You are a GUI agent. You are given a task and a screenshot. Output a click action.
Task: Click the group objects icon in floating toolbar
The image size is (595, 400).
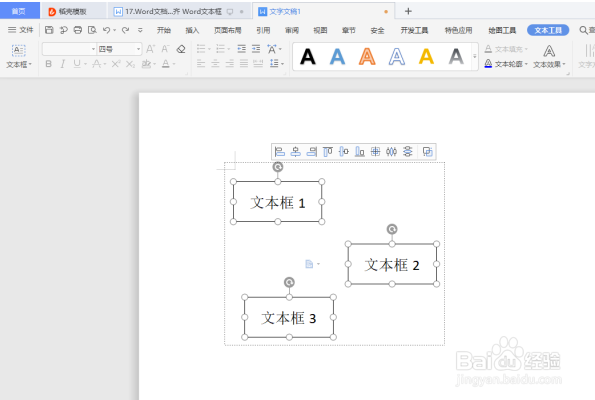tap(428, 152)
